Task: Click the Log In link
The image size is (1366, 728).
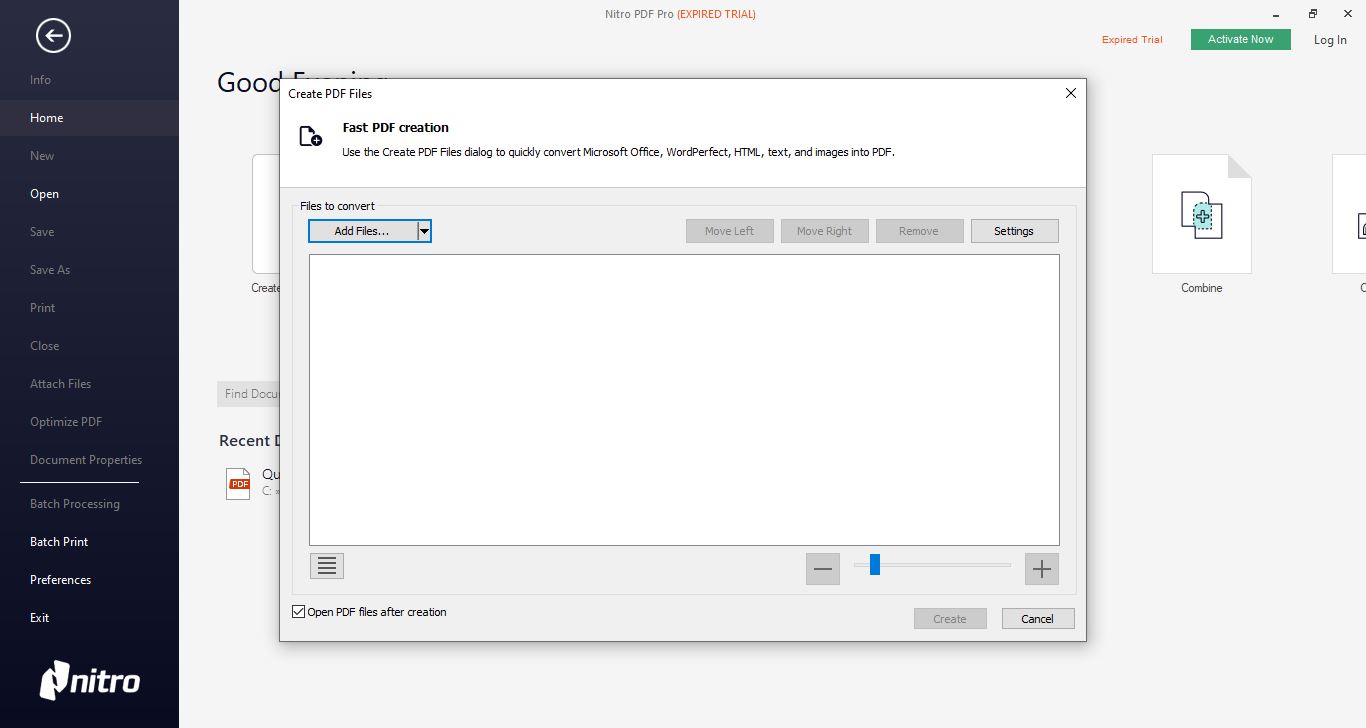Action: point(1330,40)
